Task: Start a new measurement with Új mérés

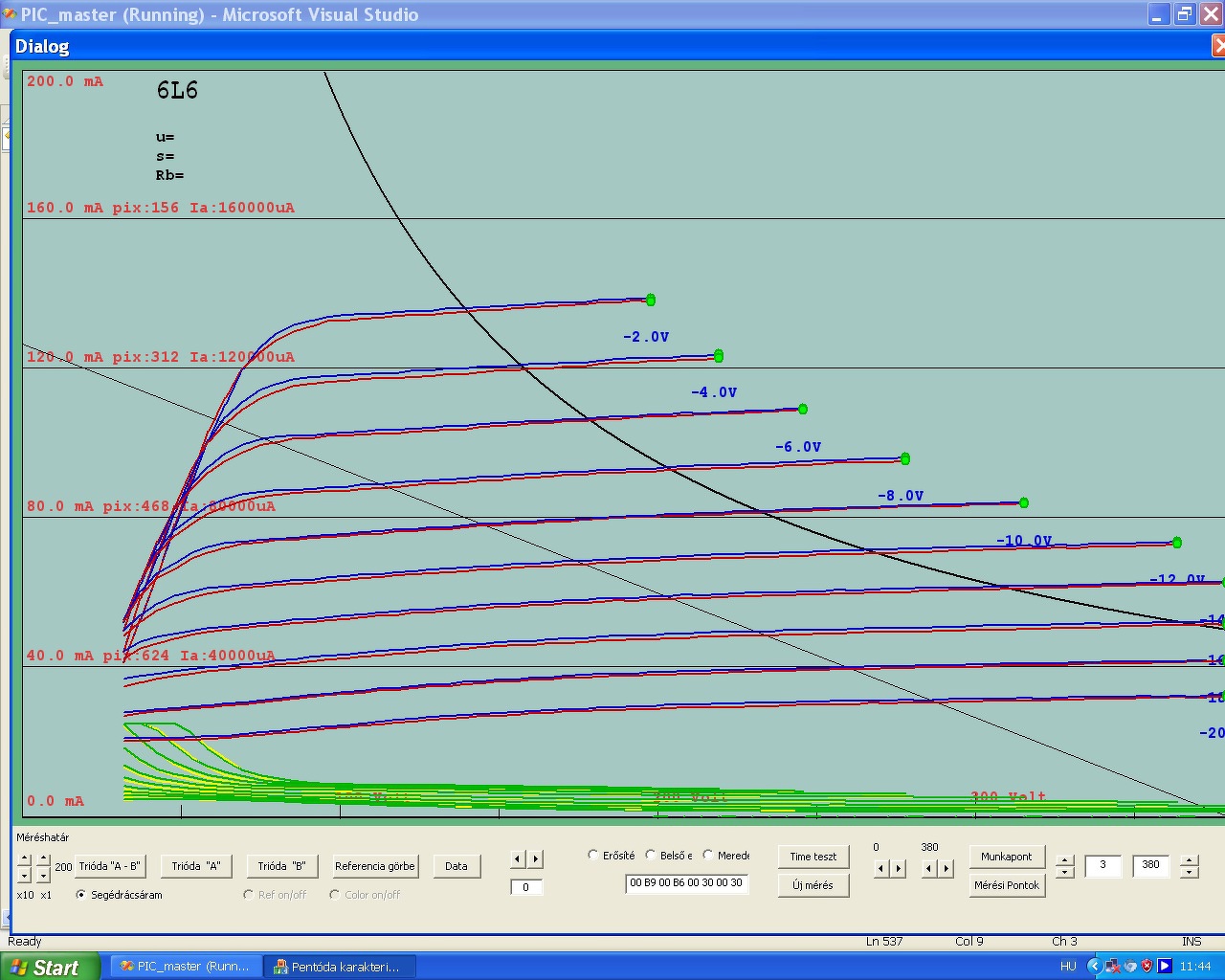Action: point(813,885)
